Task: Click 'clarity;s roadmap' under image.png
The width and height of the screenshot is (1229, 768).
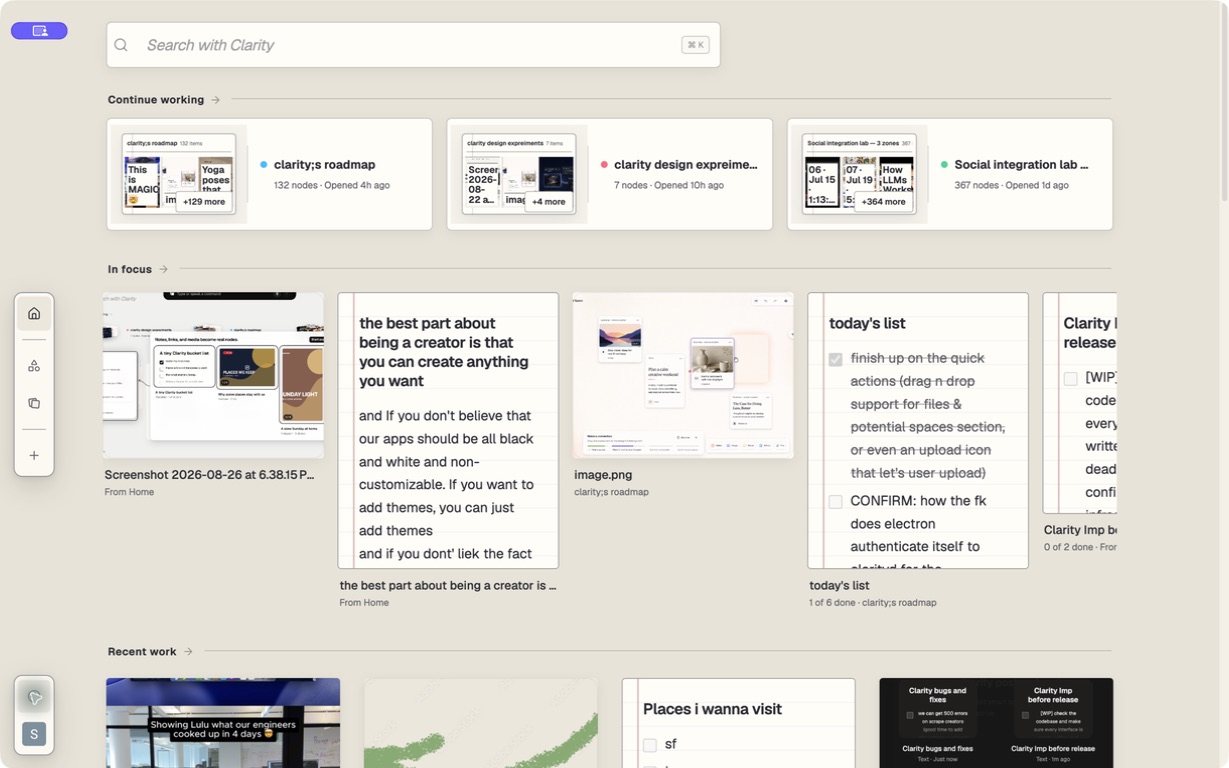Action: click(x=611, y=492)
